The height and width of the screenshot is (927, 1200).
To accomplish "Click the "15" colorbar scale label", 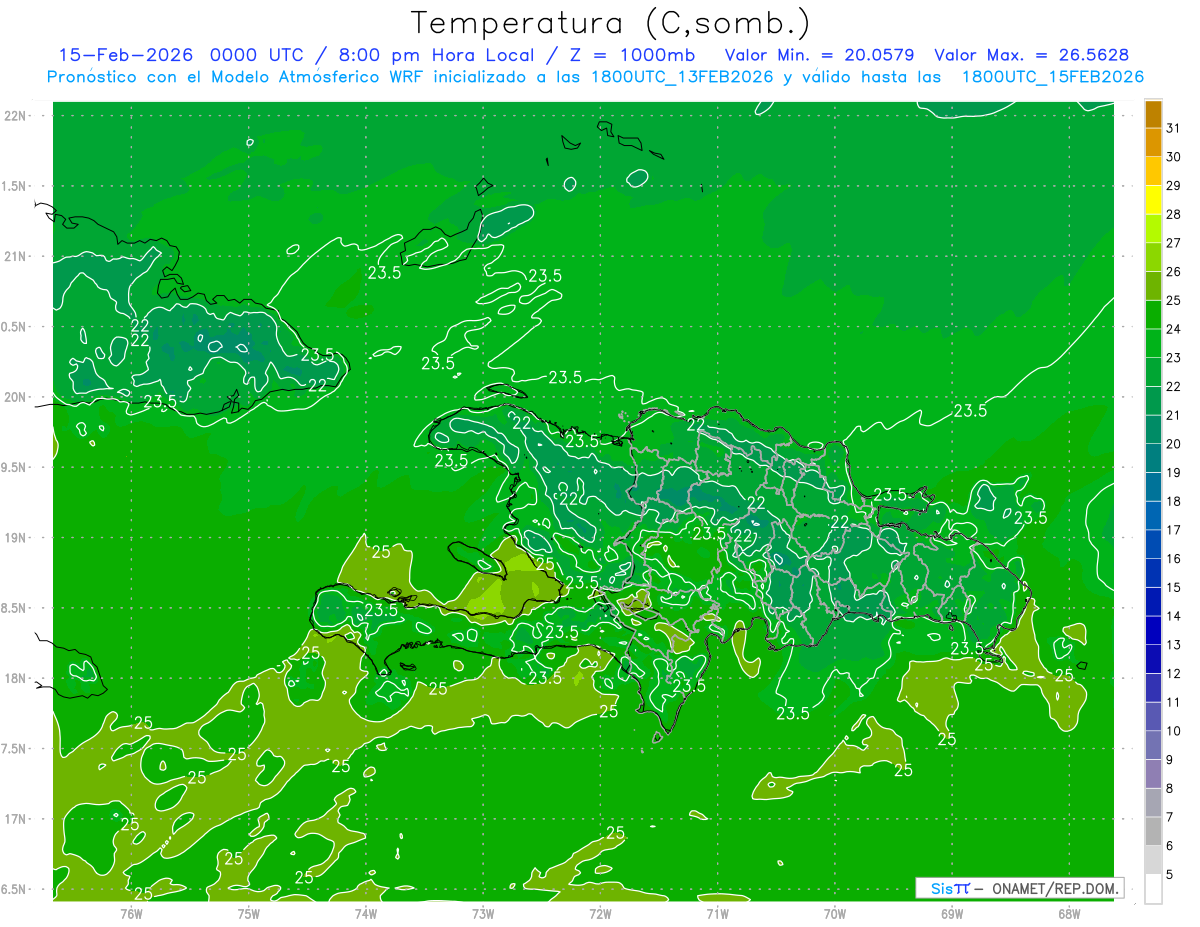I will 1174,587.
